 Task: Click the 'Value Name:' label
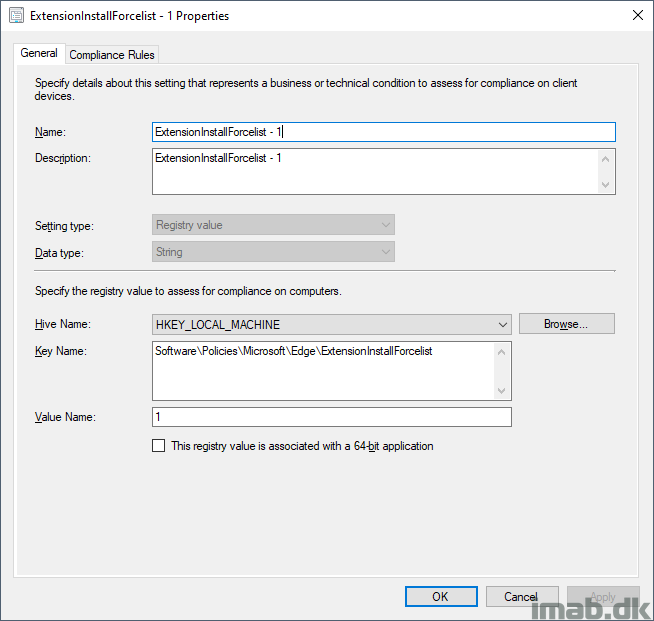click(65, 417)
